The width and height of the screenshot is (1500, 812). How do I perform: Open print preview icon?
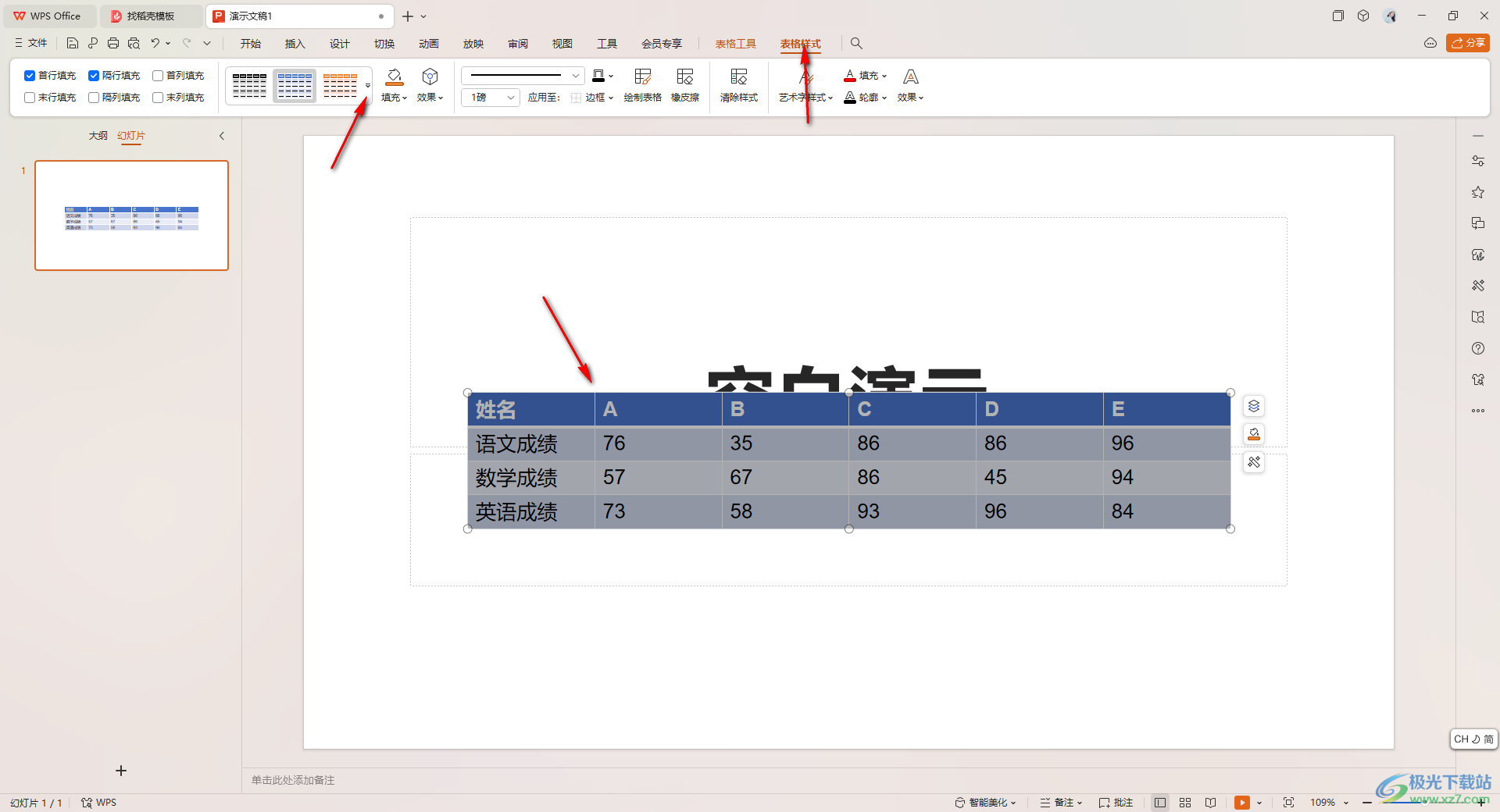[134, 44]
